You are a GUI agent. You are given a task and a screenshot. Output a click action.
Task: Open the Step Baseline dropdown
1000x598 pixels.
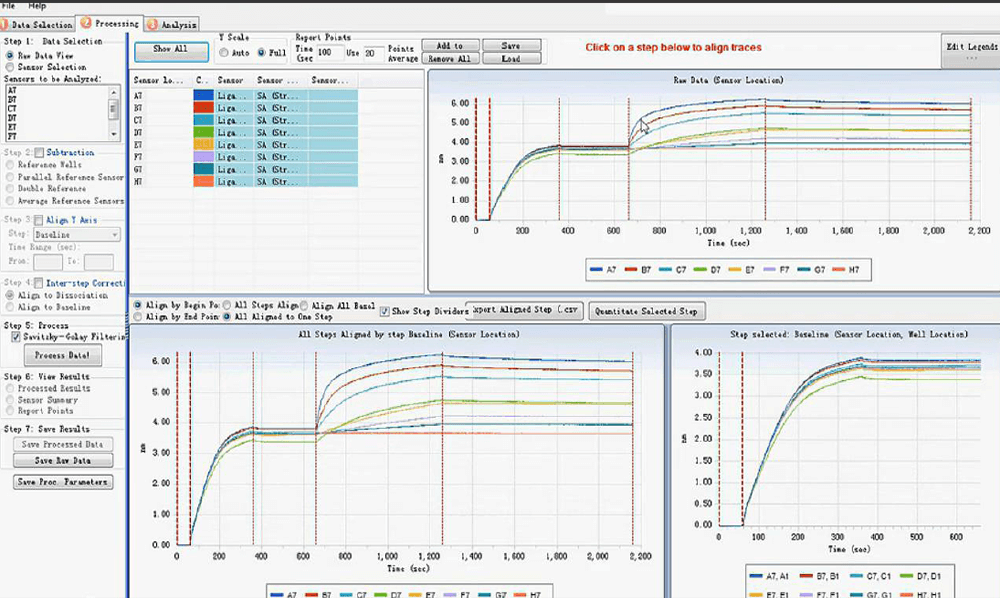click(77, 235)
